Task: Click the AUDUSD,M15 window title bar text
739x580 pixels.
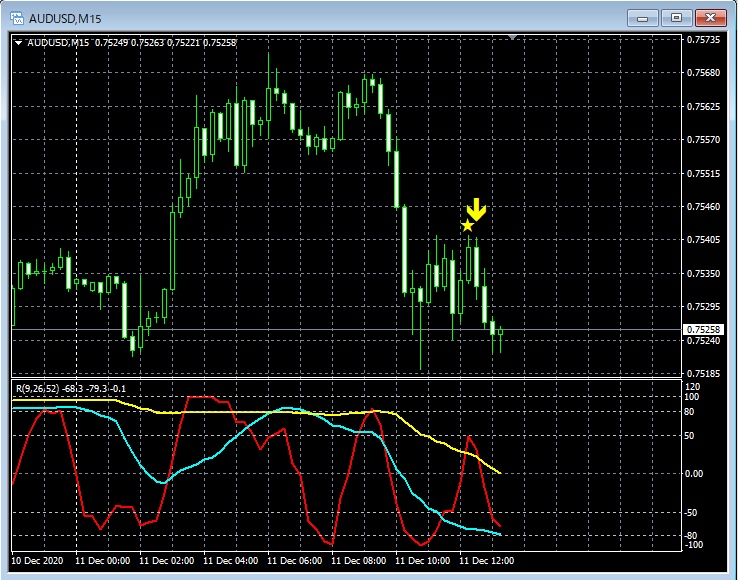Action: (65, 18)
